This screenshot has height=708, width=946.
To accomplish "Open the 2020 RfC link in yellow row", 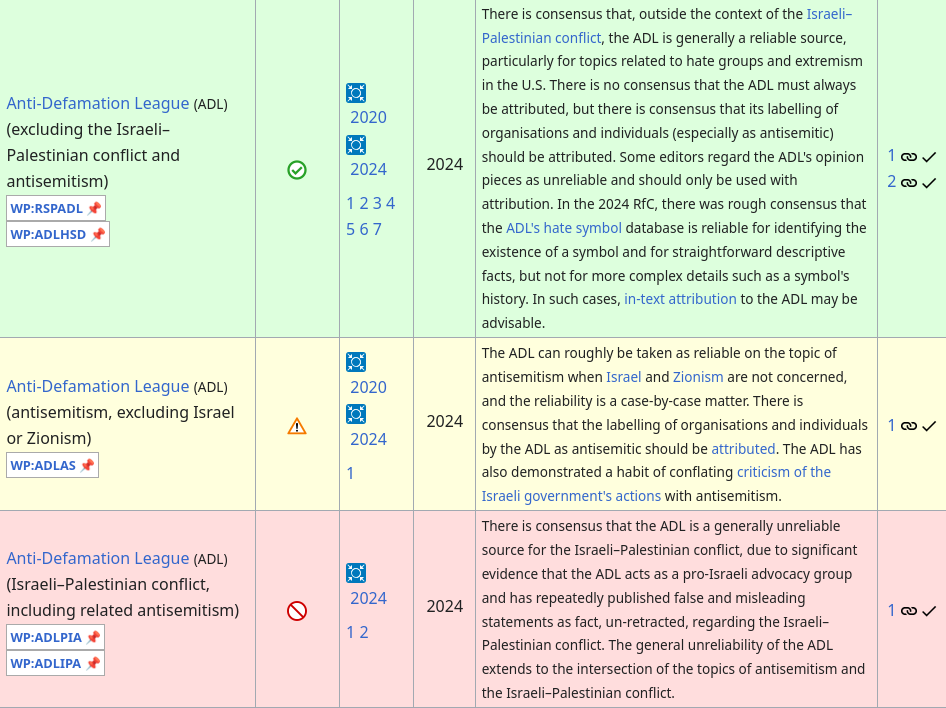I will coord(369,387).
